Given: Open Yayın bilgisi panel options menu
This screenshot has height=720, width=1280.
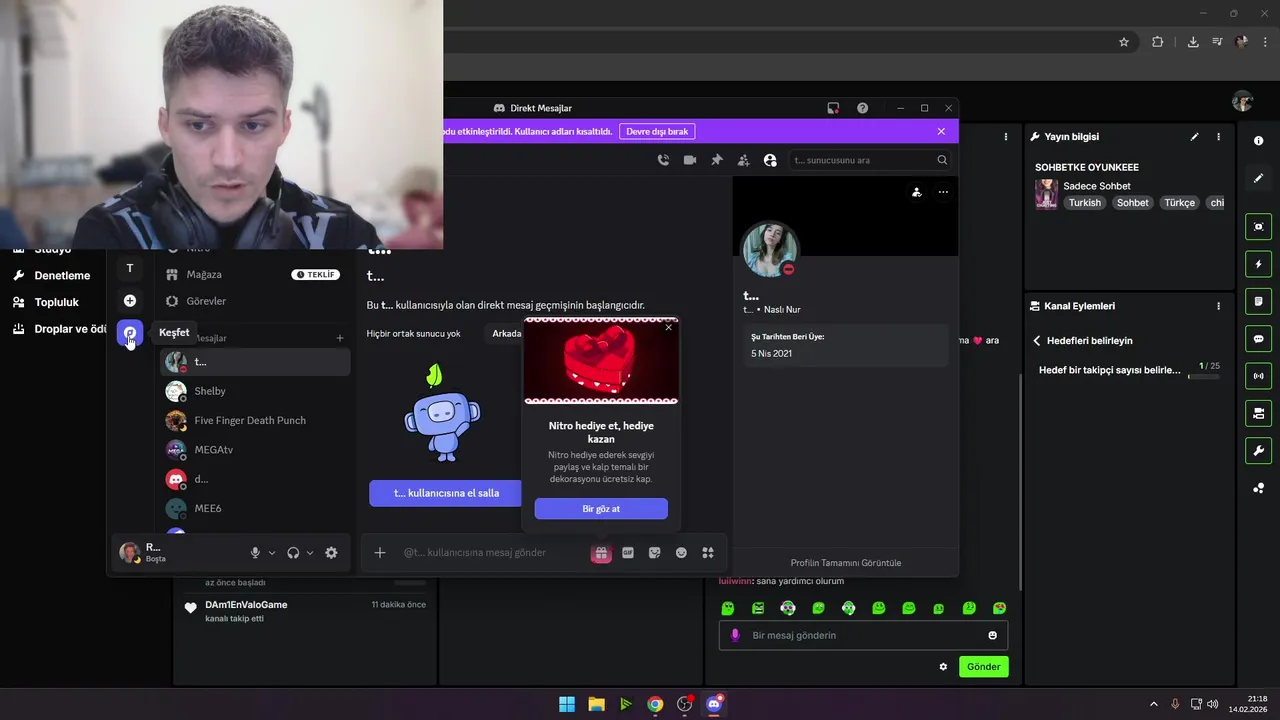Looking at the screenshot, I should coord(1218,137).
